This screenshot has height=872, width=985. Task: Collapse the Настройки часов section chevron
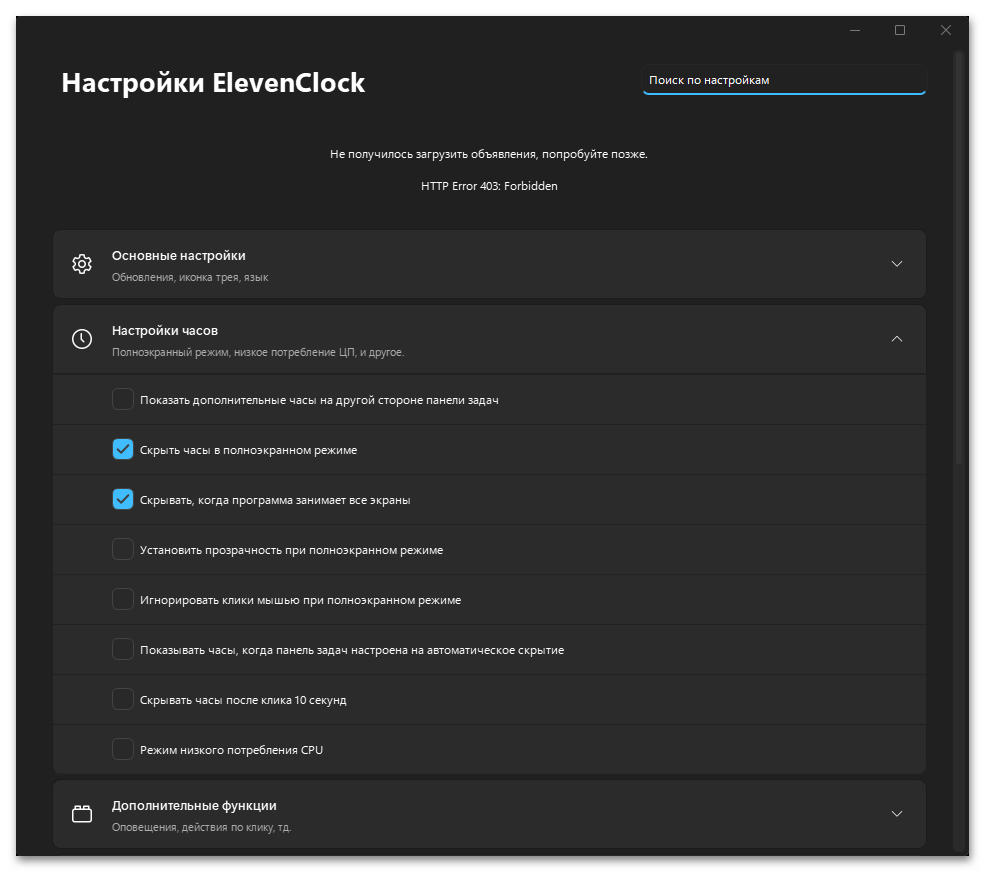pyautogui.click(x=897, y=339)
